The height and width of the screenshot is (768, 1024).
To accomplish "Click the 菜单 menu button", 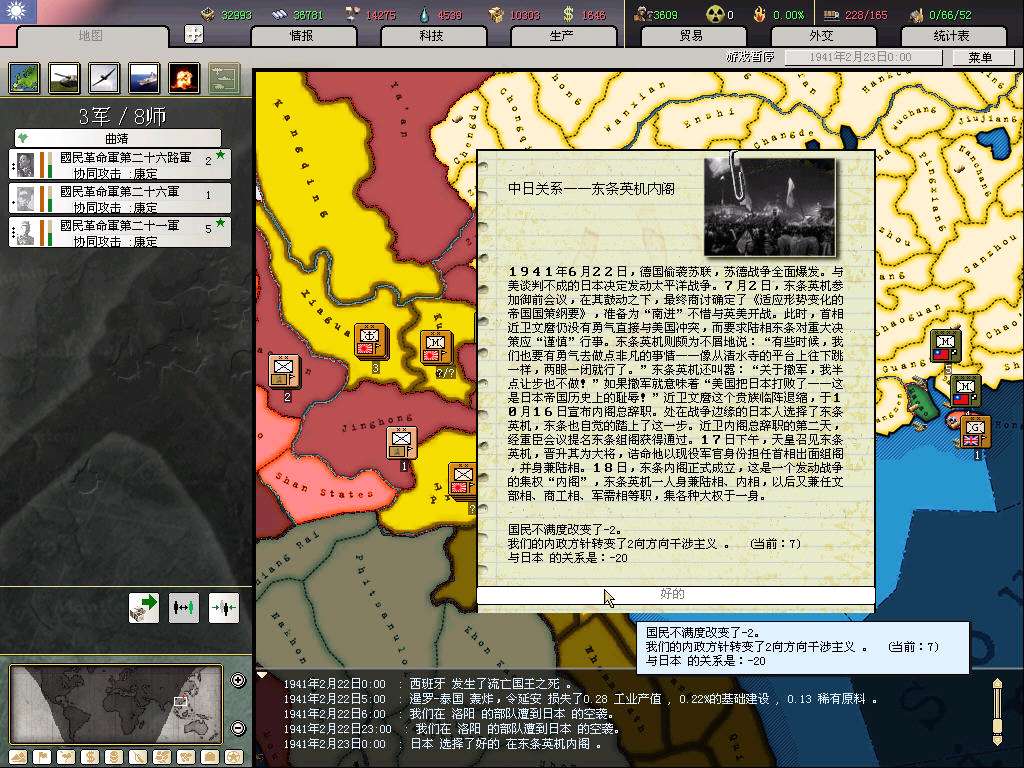I will pyautogui.click(x=982, y=57).
